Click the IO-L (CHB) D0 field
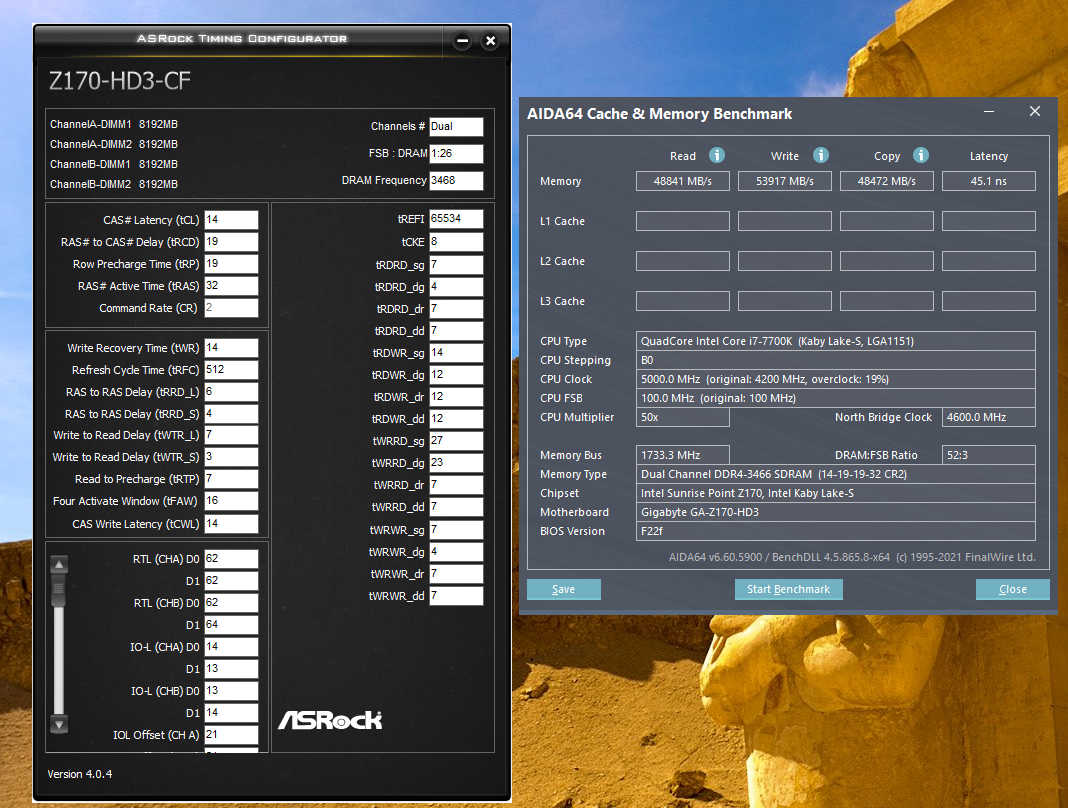This screenshot has width=1068, height=808. pyautogui.click(x=232, y=691)
